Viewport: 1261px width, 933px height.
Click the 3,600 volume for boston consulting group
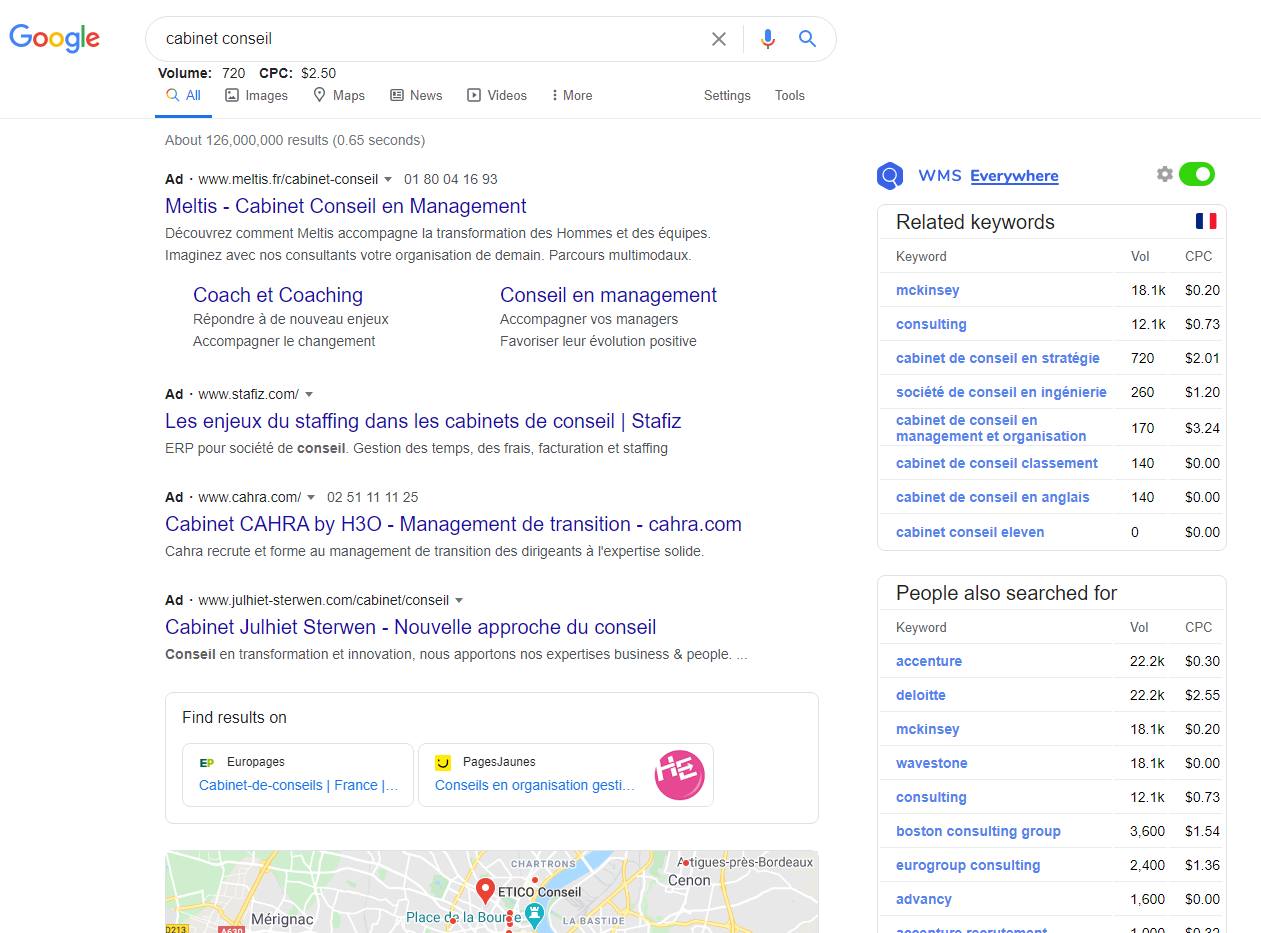(1148, 831)
